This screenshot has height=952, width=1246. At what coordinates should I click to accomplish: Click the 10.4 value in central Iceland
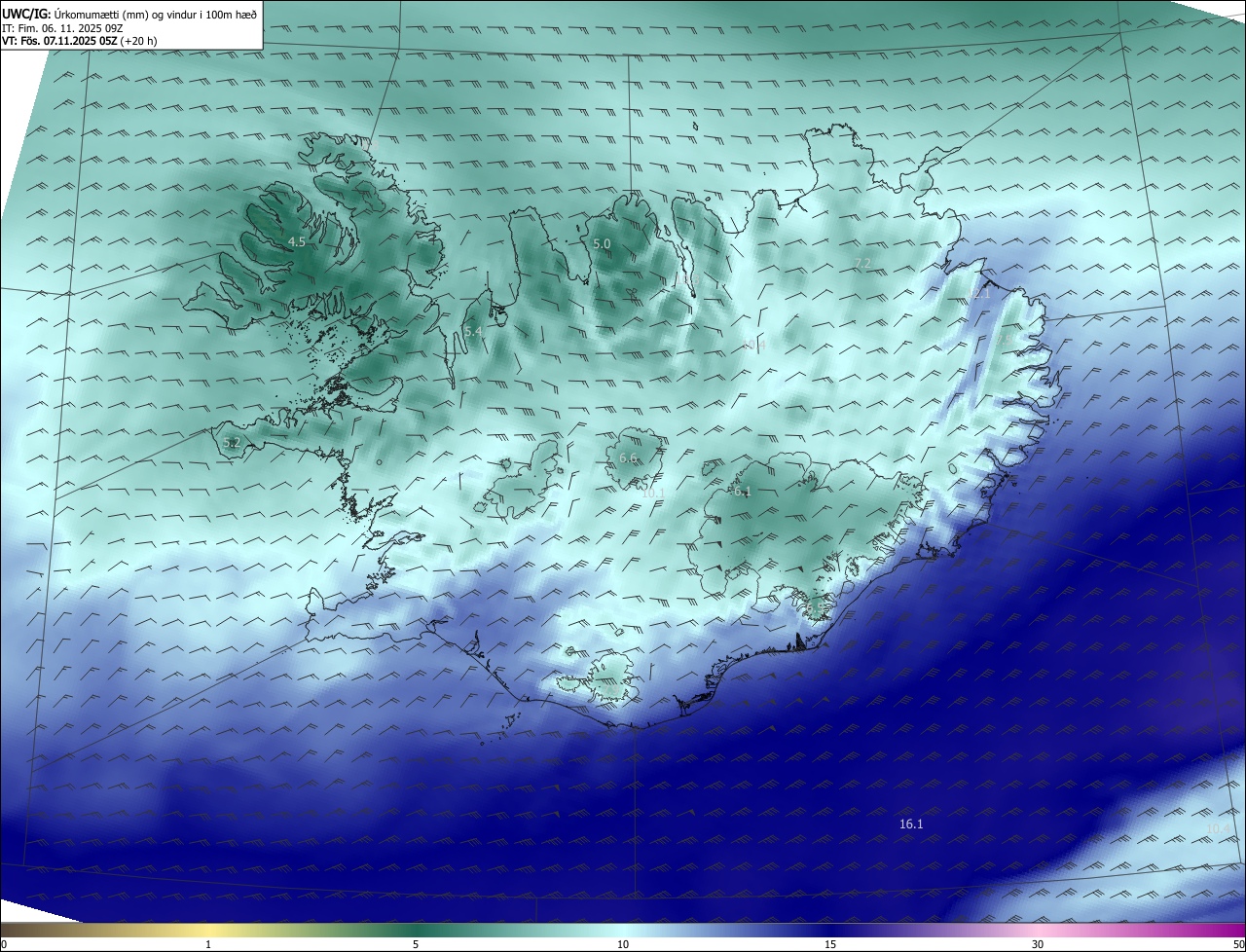pyautogui.click(x=754, y=345)
